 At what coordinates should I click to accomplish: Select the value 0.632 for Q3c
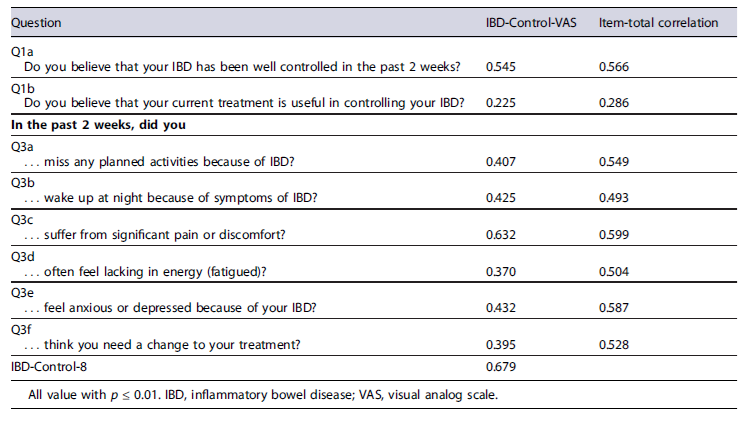pyautogui.click(x=501, y=233)
